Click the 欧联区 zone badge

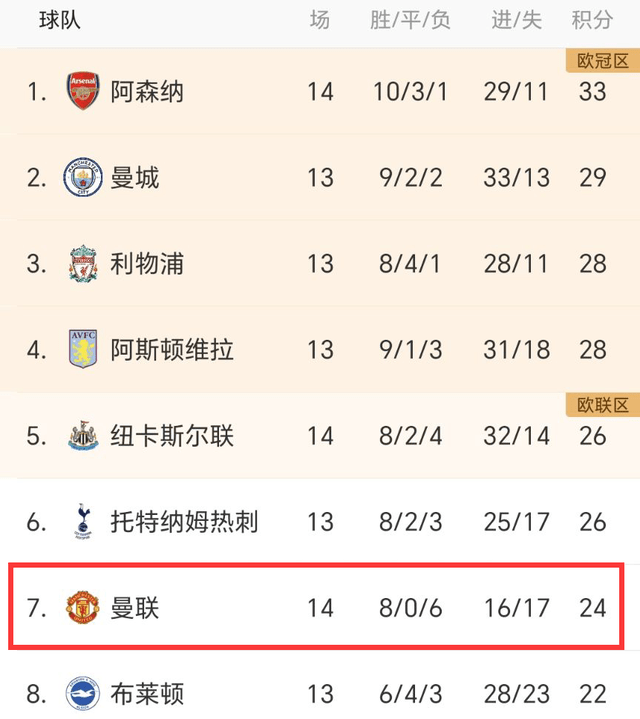603,405
